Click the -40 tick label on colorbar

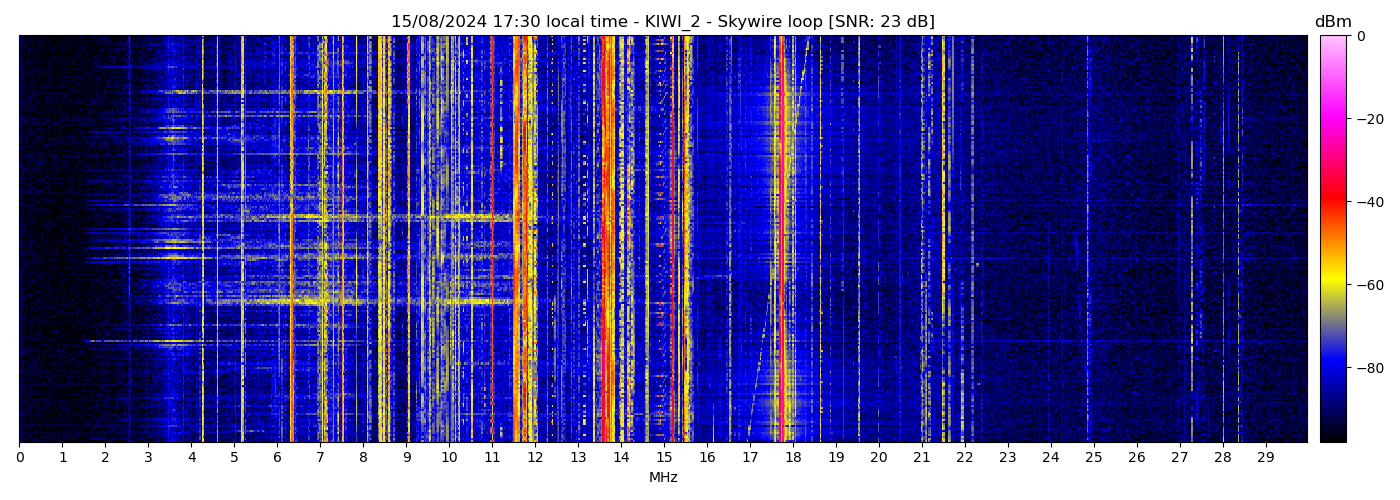pyautogui.click(x=1367, y=202)
